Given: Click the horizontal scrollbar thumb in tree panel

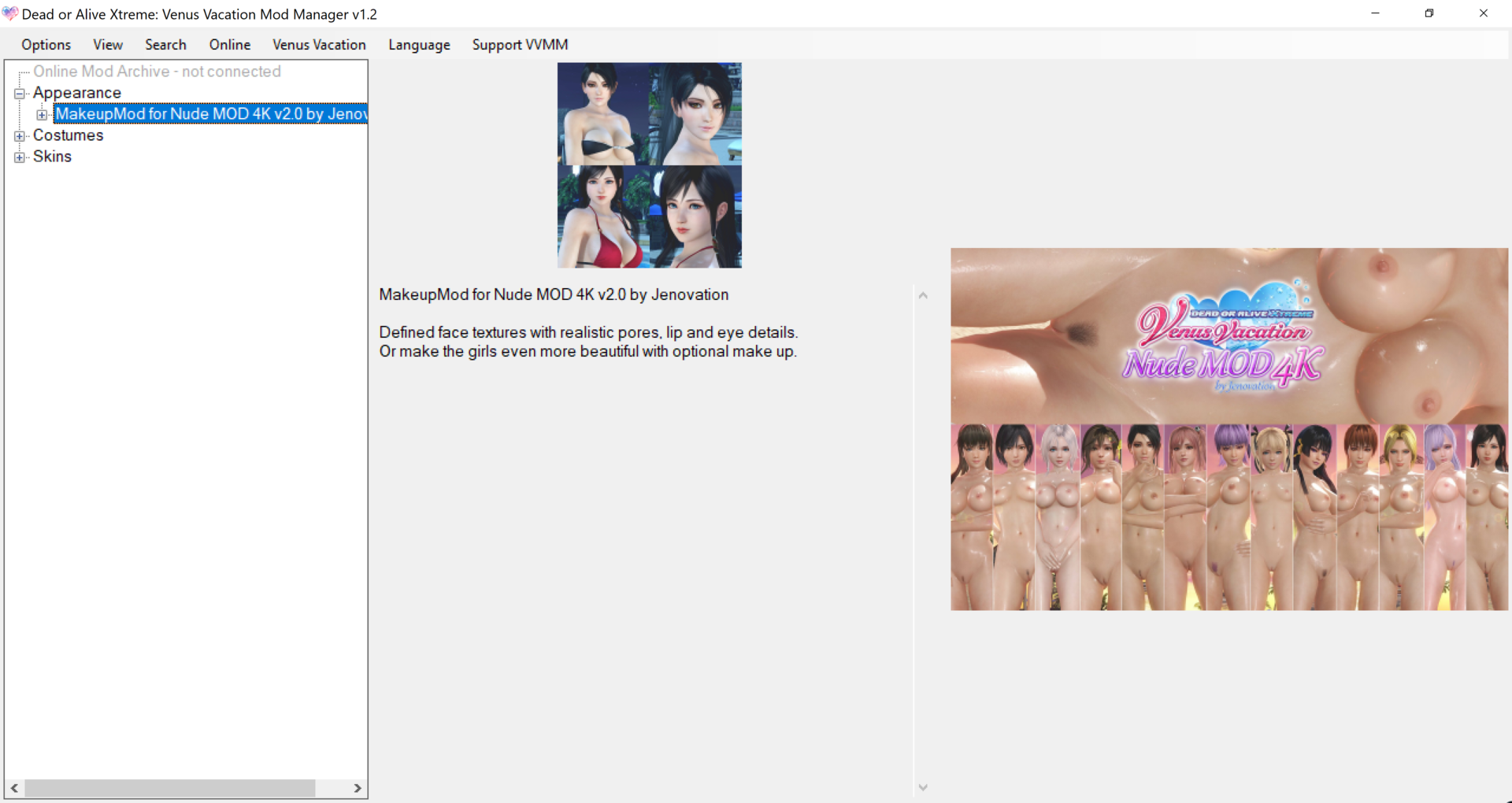Looking at the screenshot, I should tap(169, 788).
